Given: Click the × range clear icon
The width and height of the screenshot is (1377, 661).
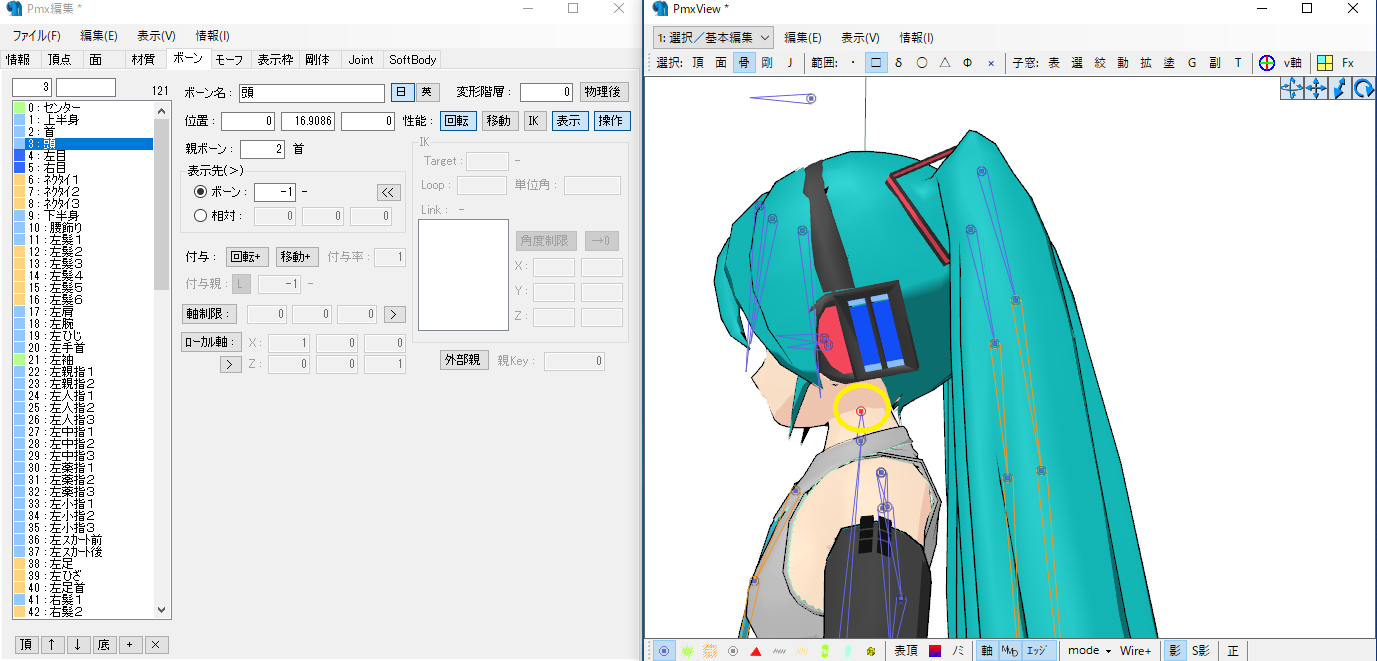Looking at the screenshot, I should pos(991,62).
